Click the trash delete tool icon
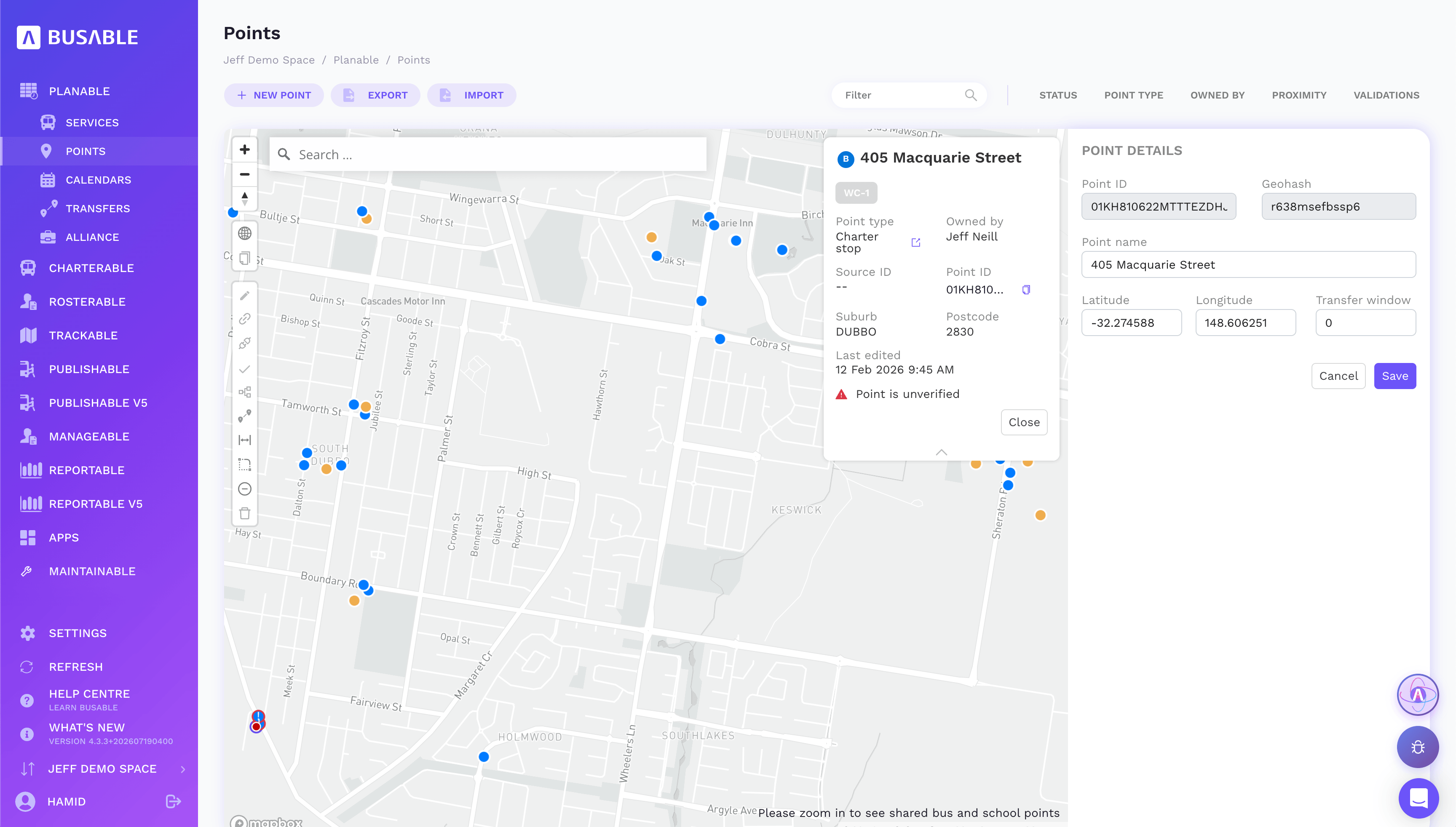This screenshot has height=827, width=1456. tap(244, 513)
